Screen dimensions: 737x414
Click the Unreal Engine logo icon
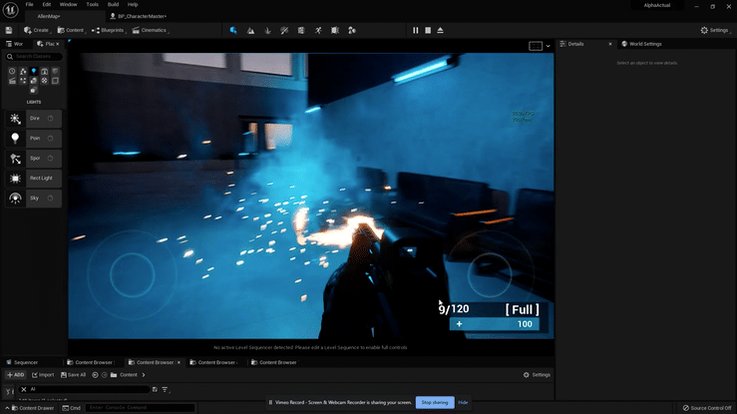(10, 9)
